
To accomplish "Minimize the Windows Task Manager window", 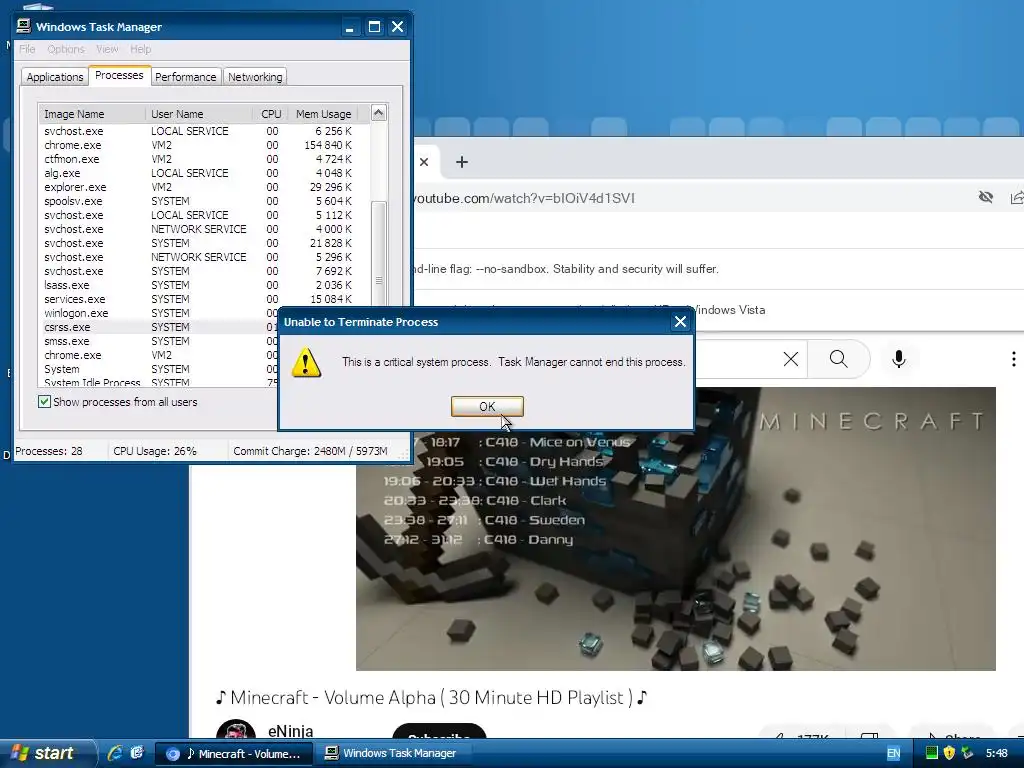I will point(349,27).
